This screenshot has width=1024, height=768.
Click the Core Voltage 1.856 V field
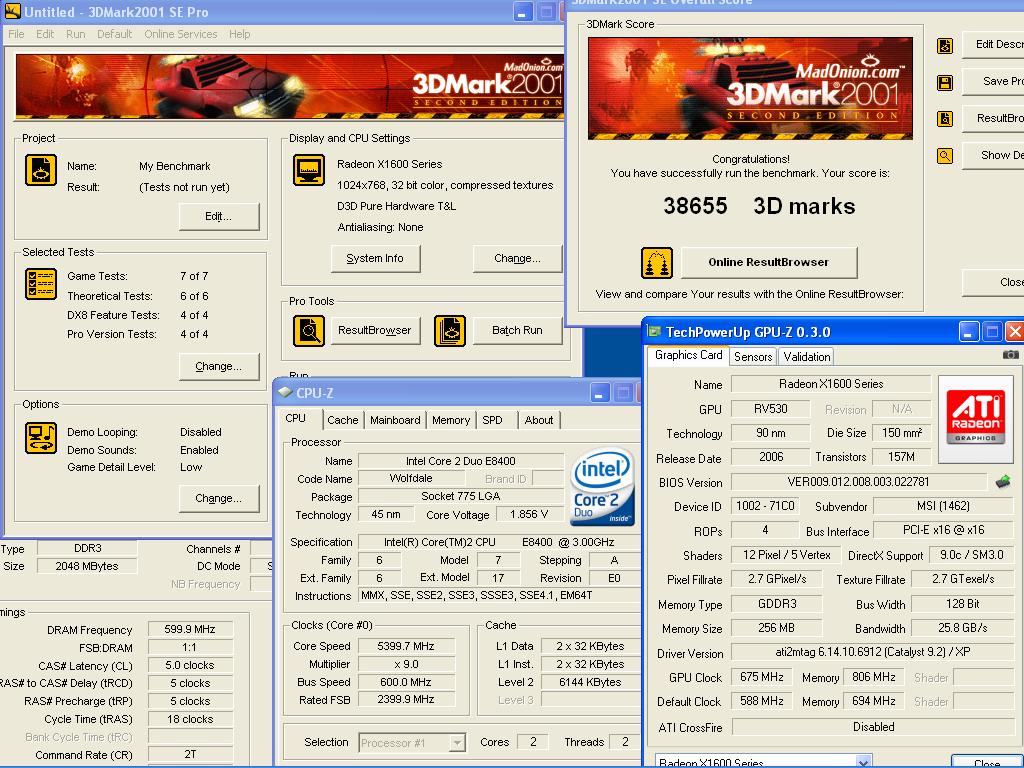529,515
